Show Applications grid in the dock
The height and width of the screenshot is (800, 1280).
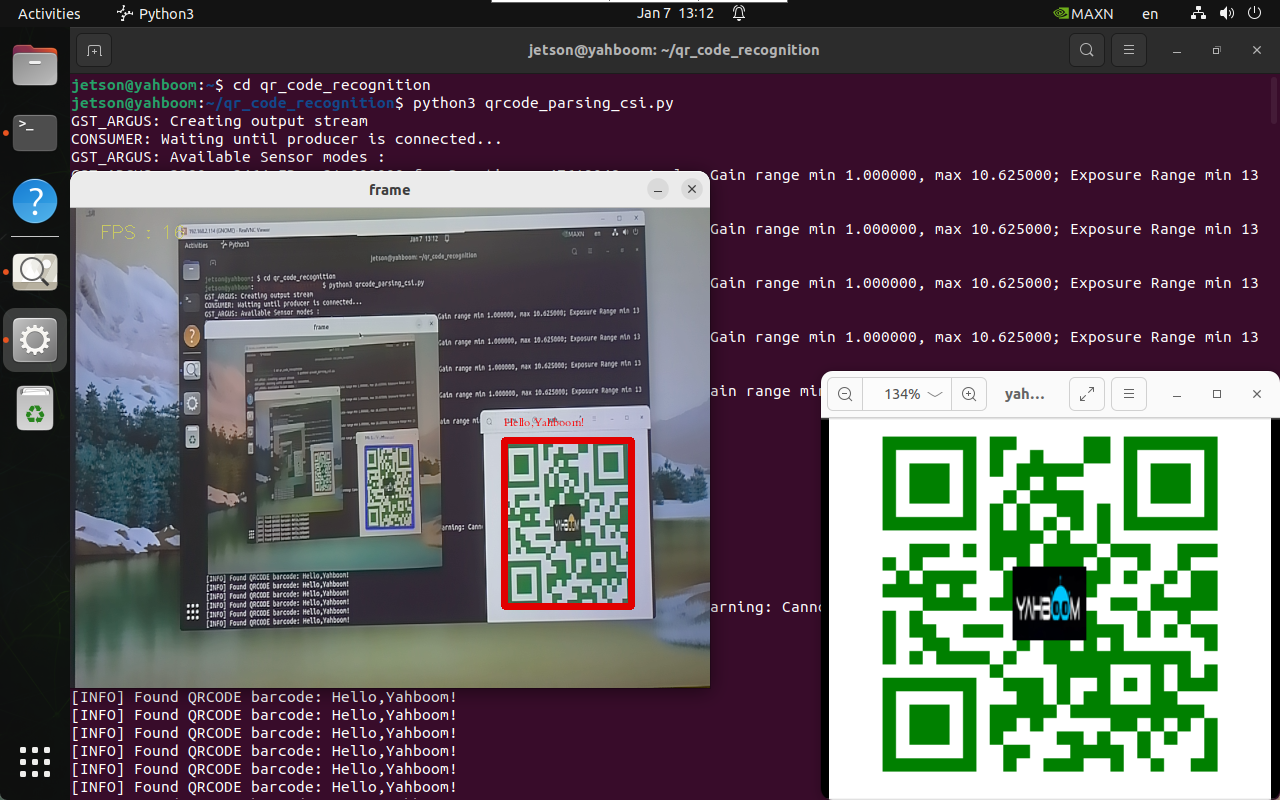click(35, 762)
